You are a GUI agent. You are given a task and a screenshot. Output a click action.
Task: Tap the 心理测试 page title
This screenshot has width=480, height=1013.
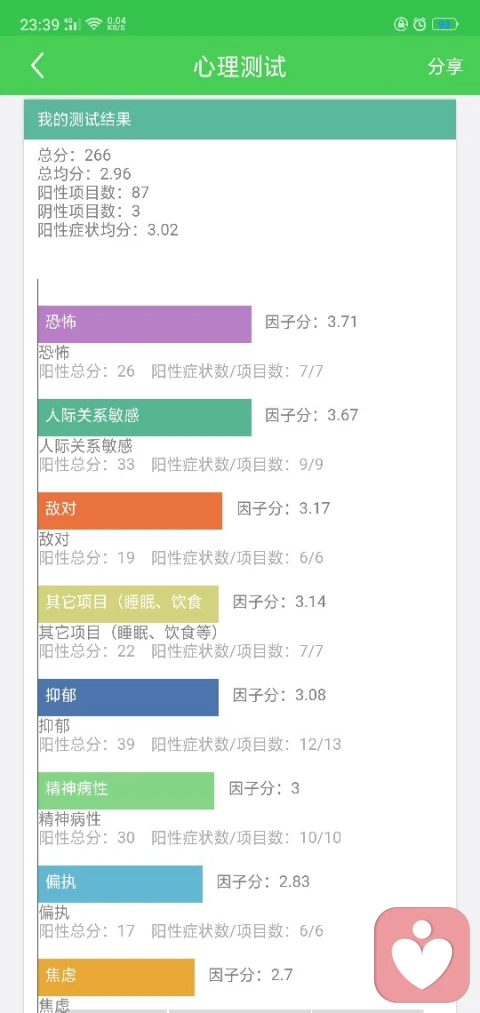[x=240, y=67]
